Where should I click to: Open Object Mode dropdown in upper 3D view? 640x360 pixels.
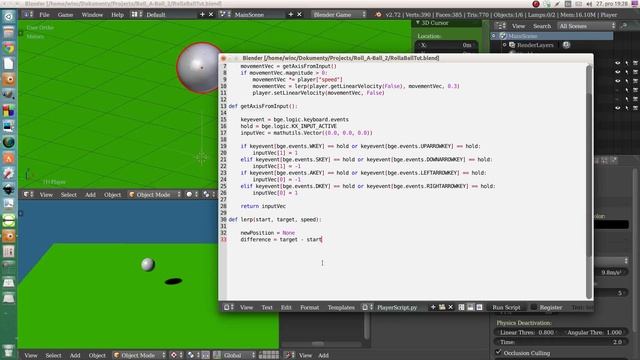[x=154, y=195]
